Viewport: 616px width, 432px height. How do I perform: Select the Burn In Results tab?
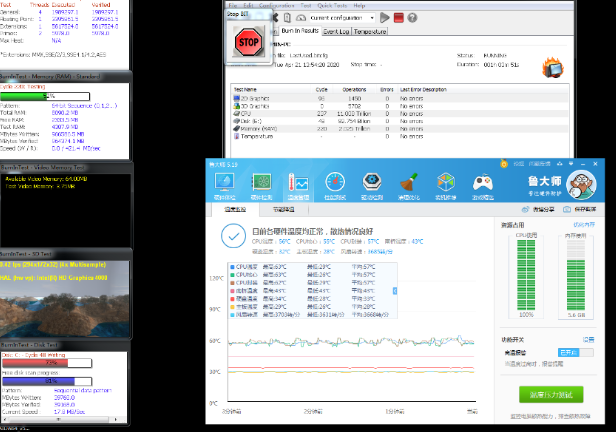[300, 31]
